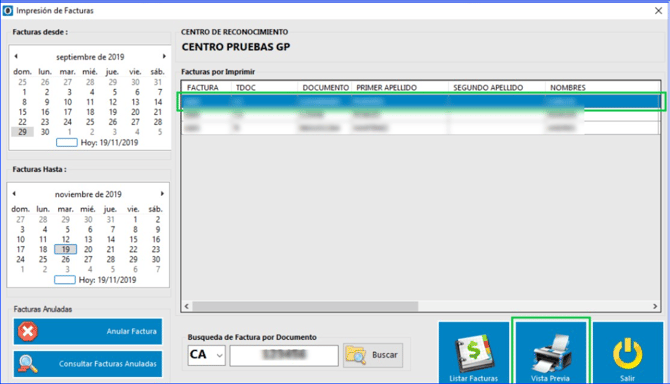Viewport: 670px width, 384px height.
Task: Click the app icon in the title bar
Action: (8, 10)
